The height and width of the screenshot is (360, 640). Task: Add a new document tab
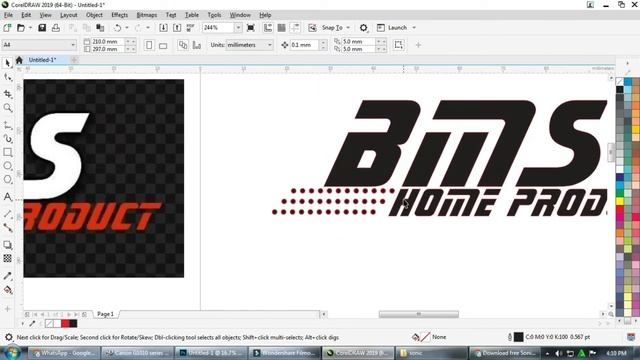point(74,60)
